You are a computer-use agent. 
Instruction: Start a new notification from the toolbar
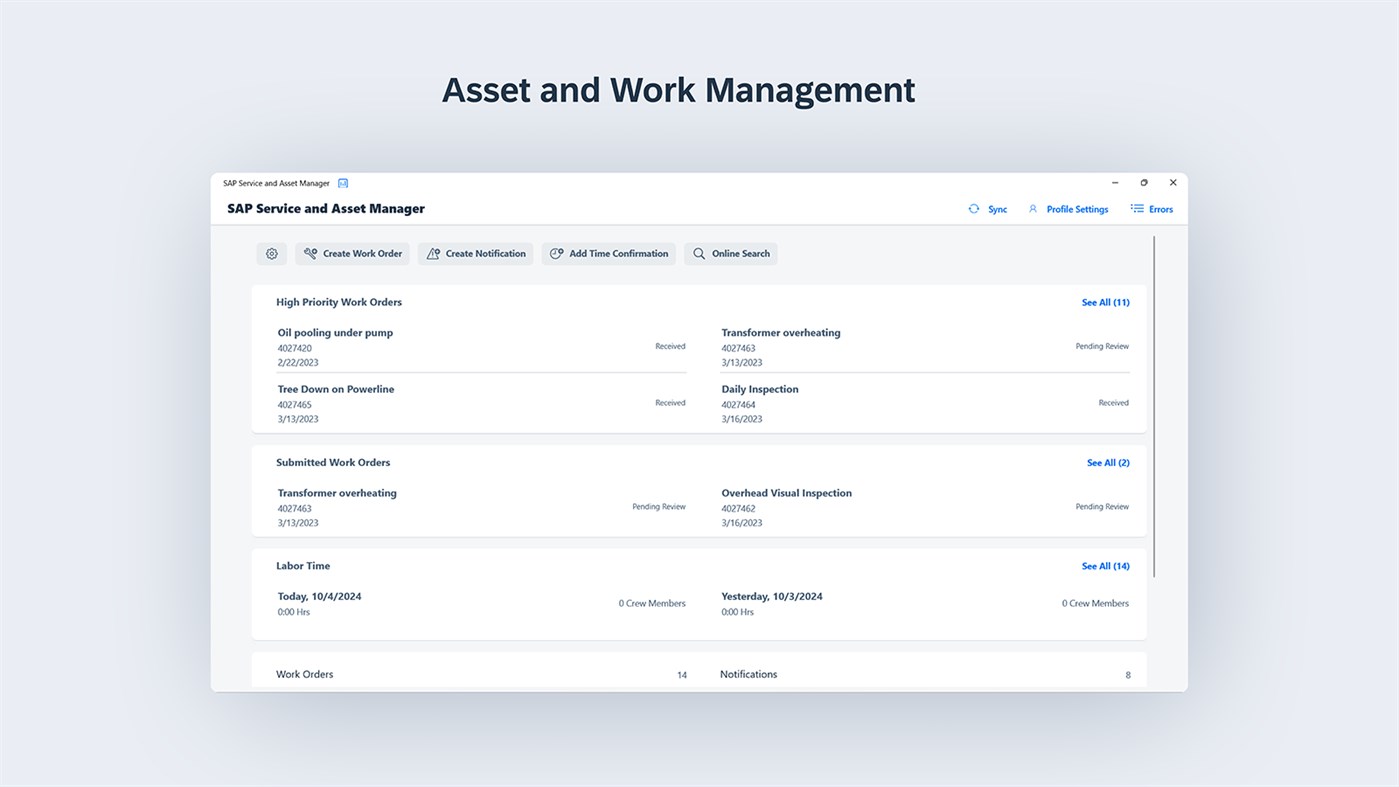475,253
